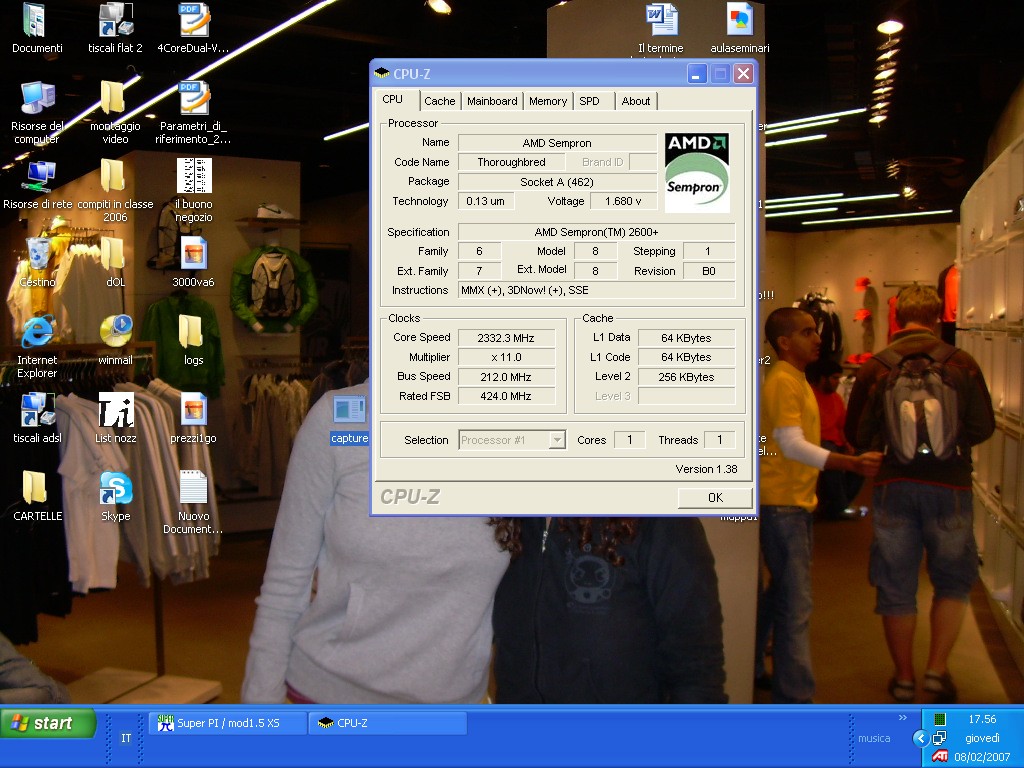Open the 4CoreDual-V PDF file
The width and height of the screenshot is (1024, 768).
[x=193, y=28]
